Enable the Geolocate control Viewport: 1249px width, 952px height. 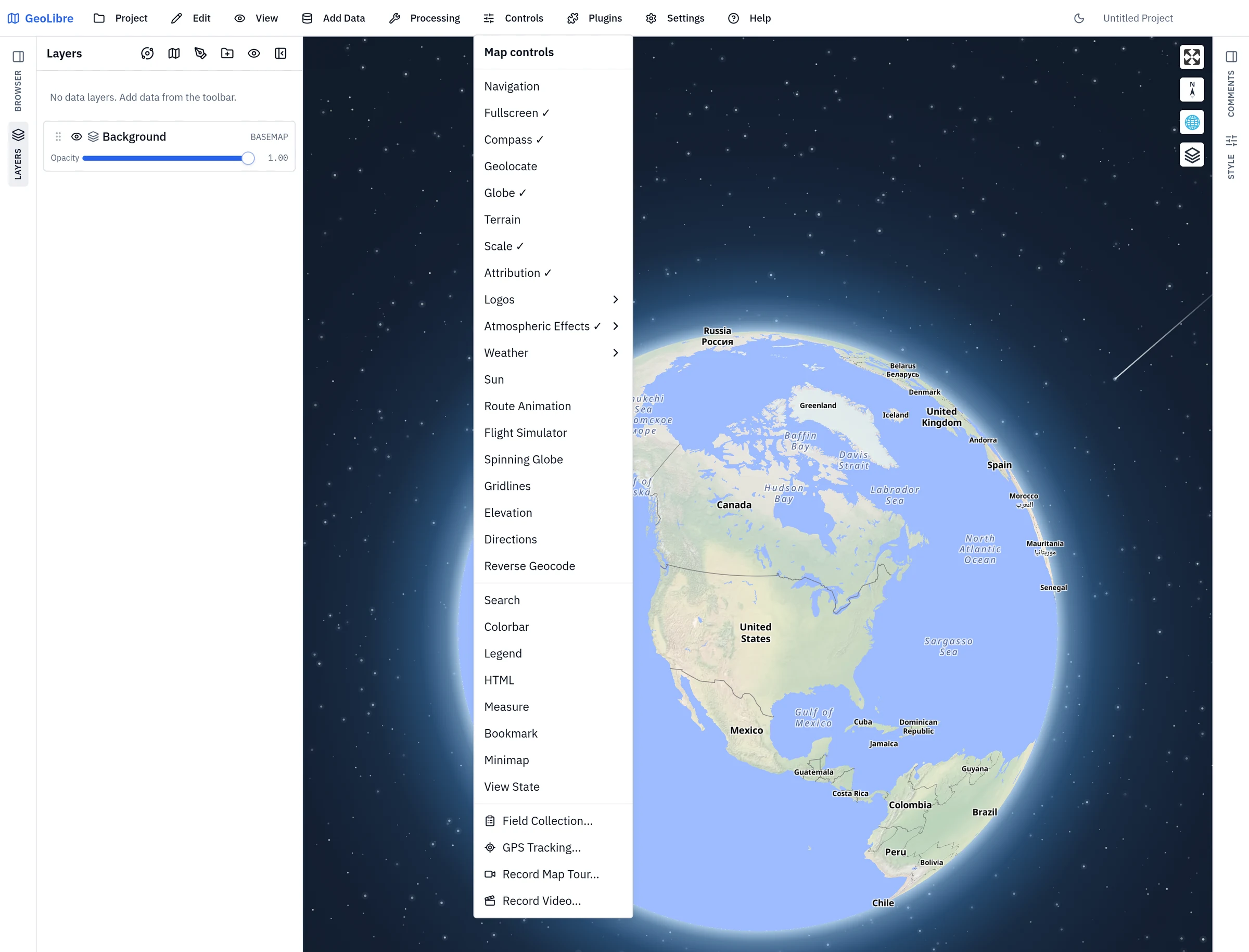tap(553, 166)
